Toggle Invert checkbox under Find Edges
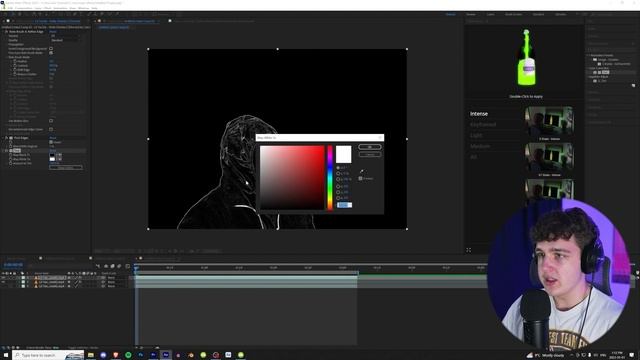Viewport: 640px width, 360px height. click(51, 142)
